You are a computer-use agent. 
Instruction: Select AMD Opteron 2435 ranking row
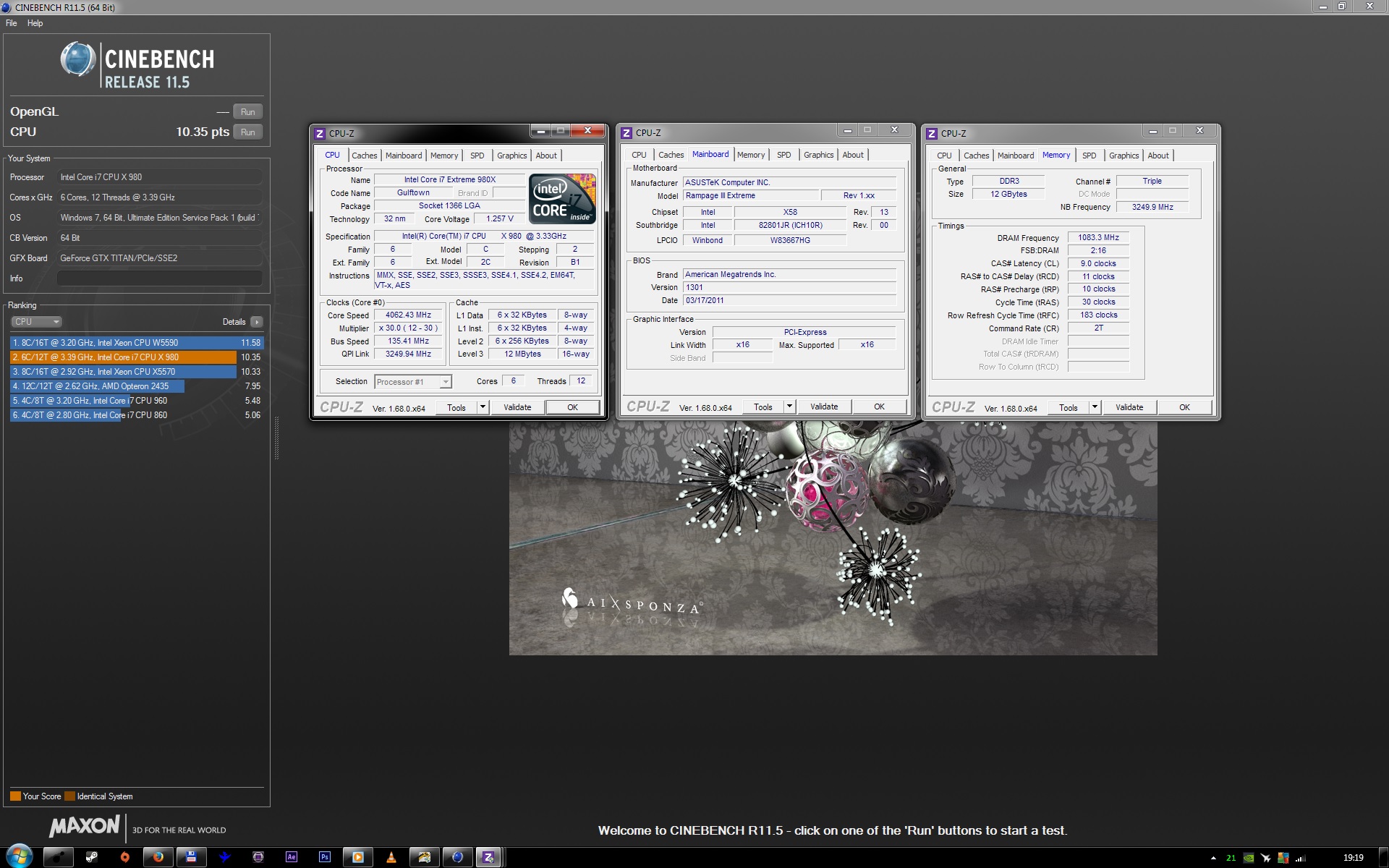point(137,386)
